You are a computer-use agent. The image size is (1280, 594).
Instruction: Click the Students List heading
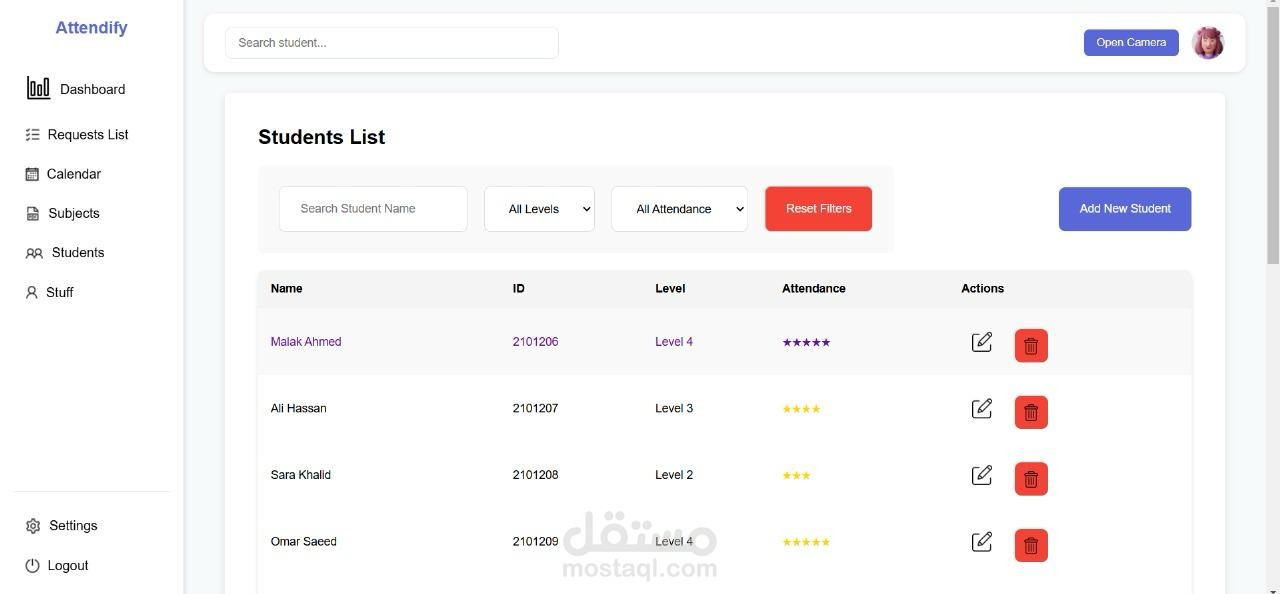coord(321,137)
